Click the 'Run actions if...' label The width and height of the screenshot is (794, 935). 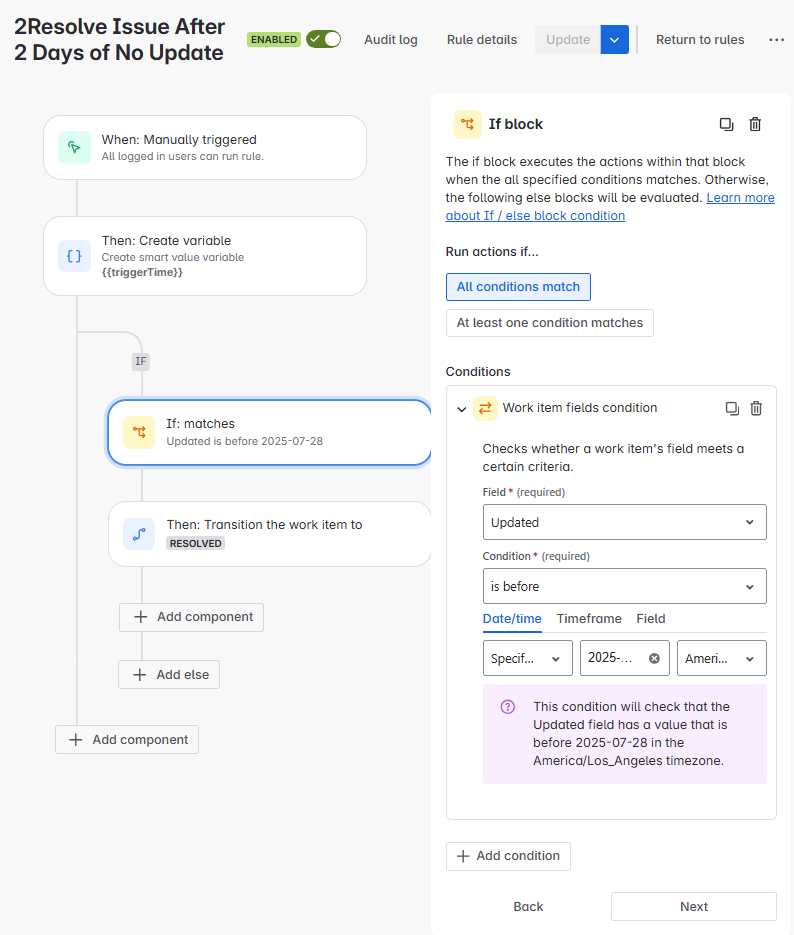pyautogui.click(x=492, y=252)
